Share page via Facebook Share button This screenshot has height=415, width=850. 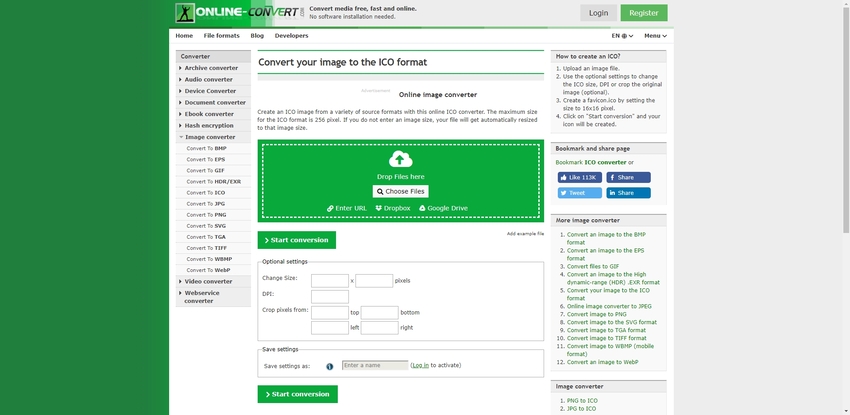[x=628, y=177]
